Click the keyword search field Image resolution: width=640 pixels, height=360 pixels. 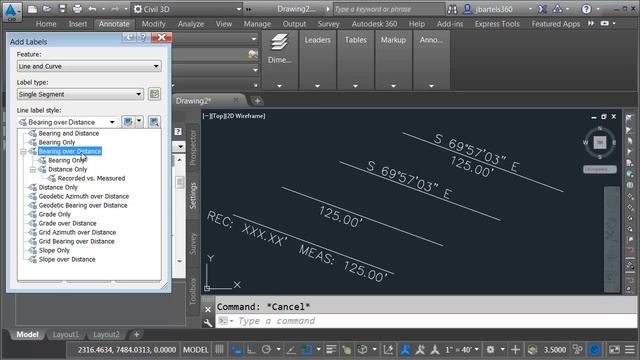[388, 9]
